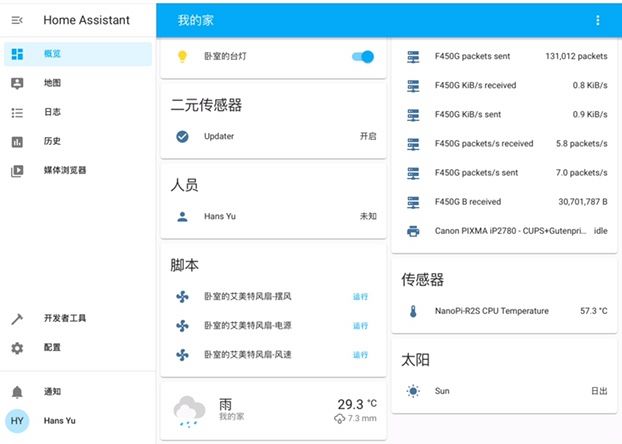Screen dimensions: 622x444
Task: Click the Canon PIXMA printer icon
Action: click(413, 231)
